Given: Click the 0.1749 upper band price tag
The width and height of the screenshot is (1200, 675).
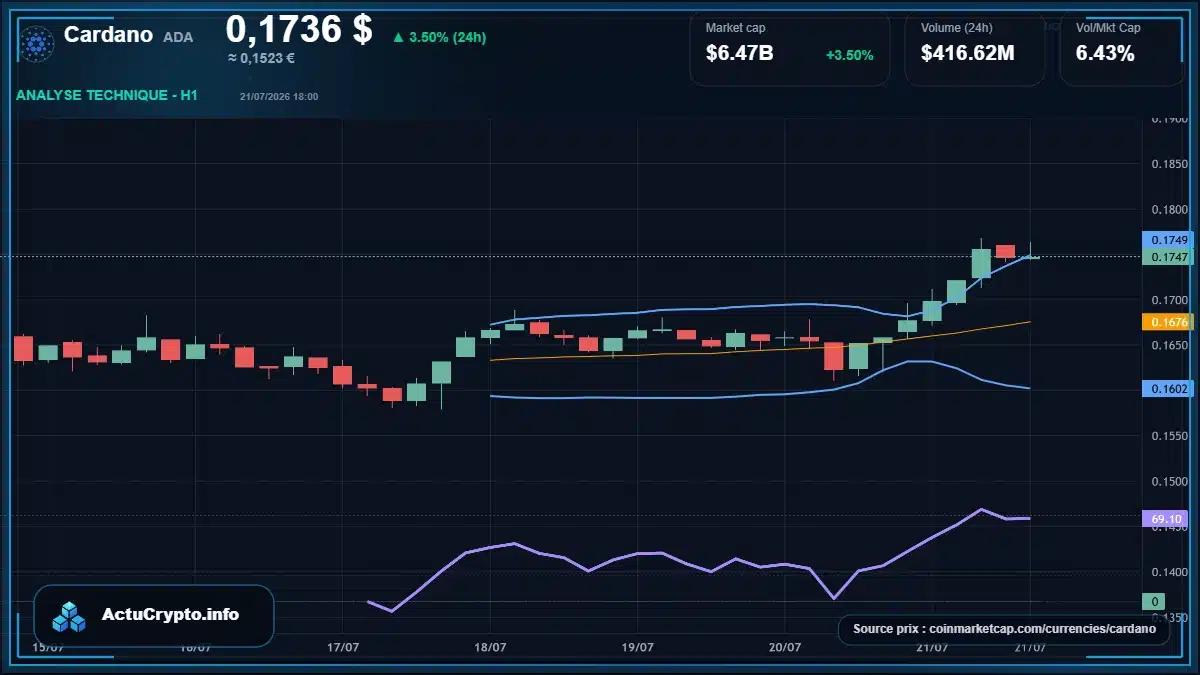Looking at the screenshot, I should point(1168,240).
